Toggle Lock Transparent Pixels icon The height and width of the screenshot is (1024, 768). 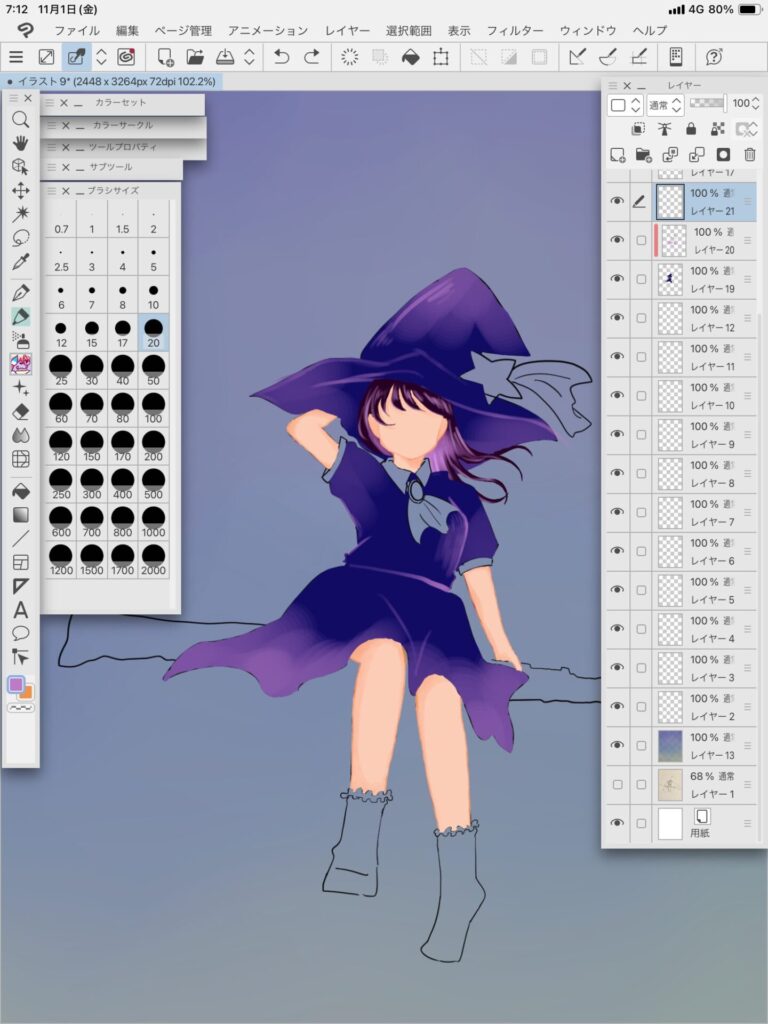[x=717, y=129]
